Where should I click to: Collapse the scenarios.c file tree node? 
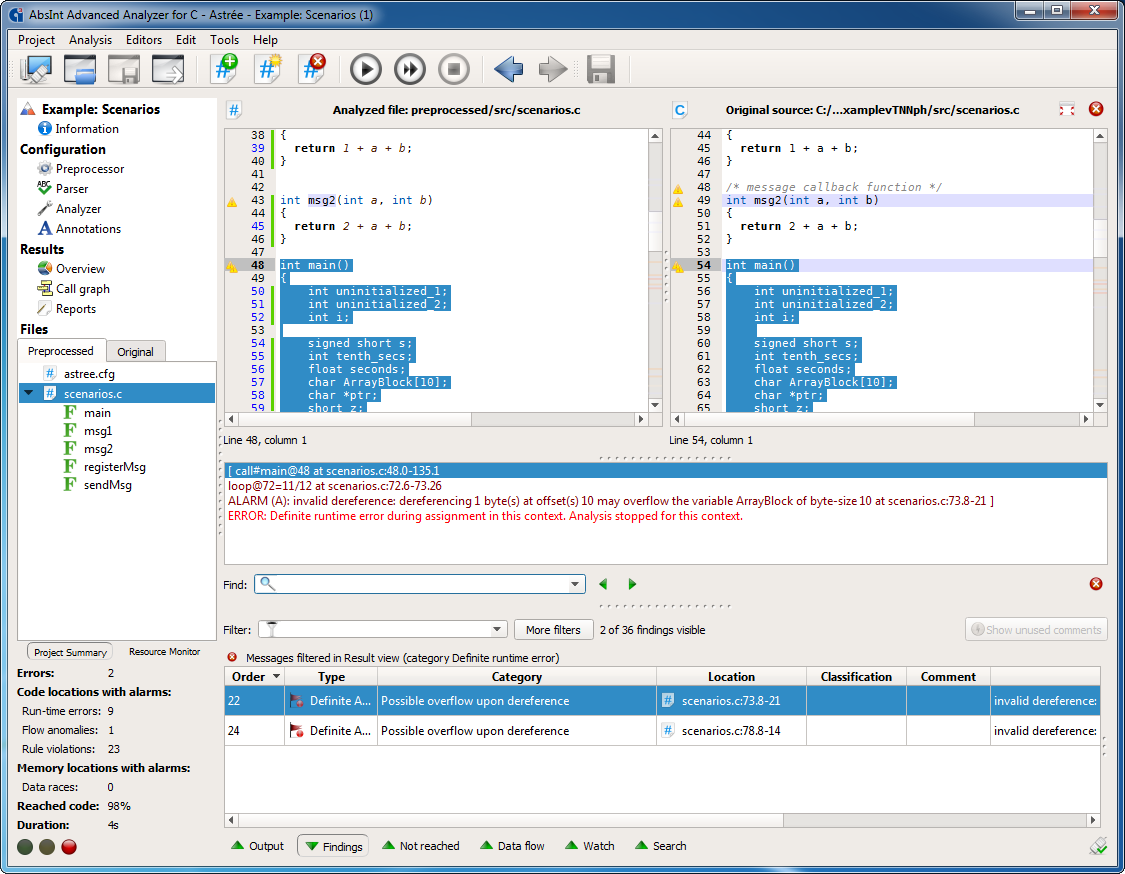pos(29,393)
